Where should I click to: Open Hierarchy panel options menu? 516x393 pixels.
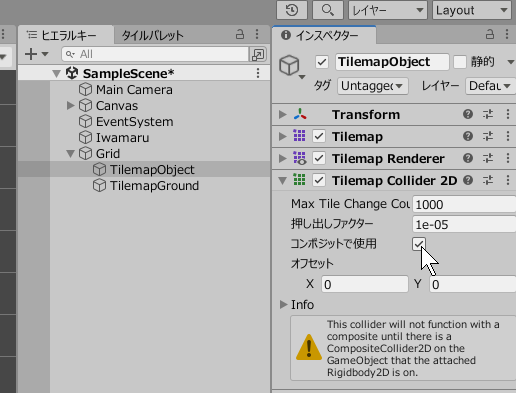click(x=257, y=34)
